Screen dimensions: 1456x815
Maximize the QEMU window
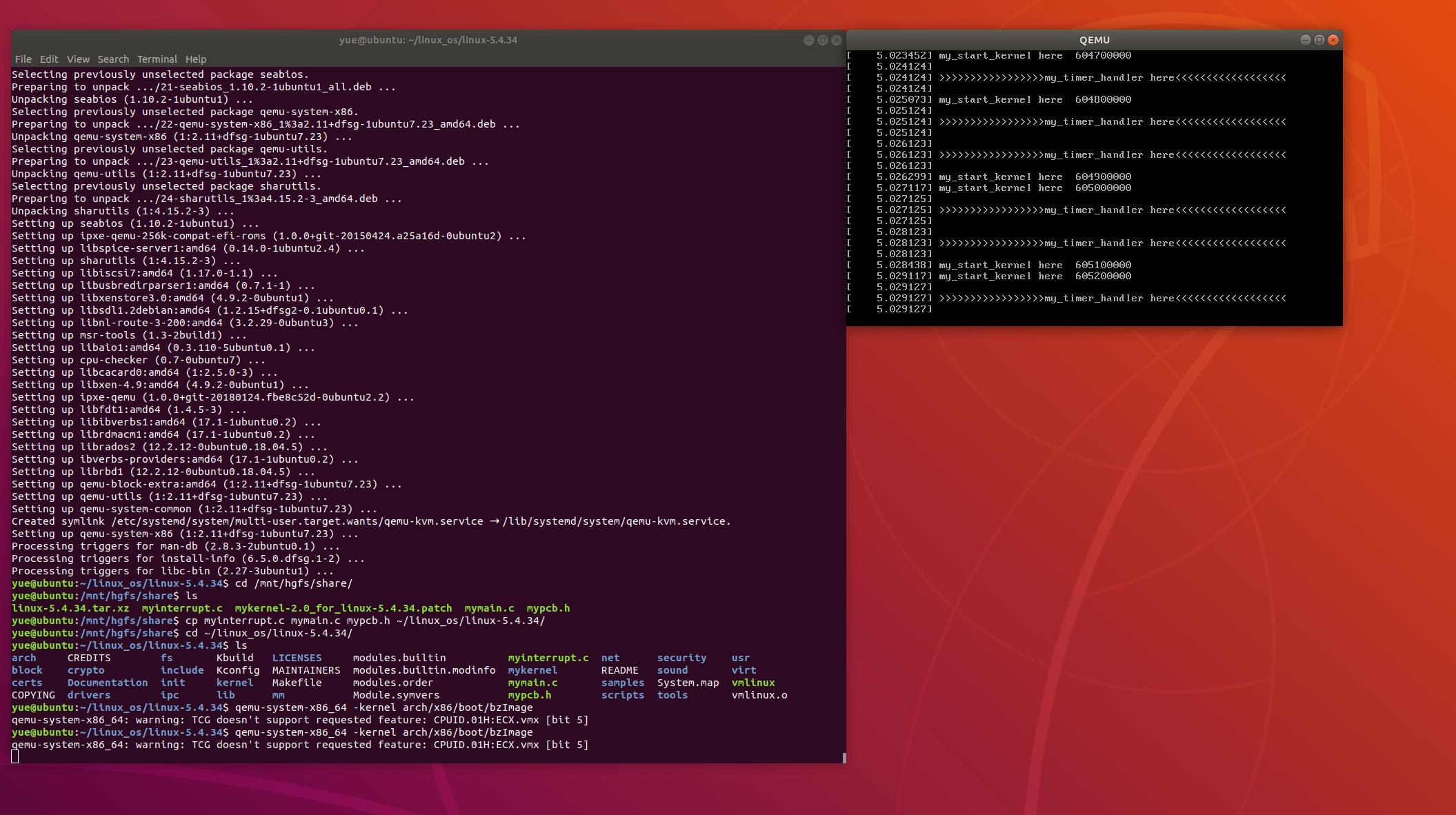click(x=1319, y=40)
